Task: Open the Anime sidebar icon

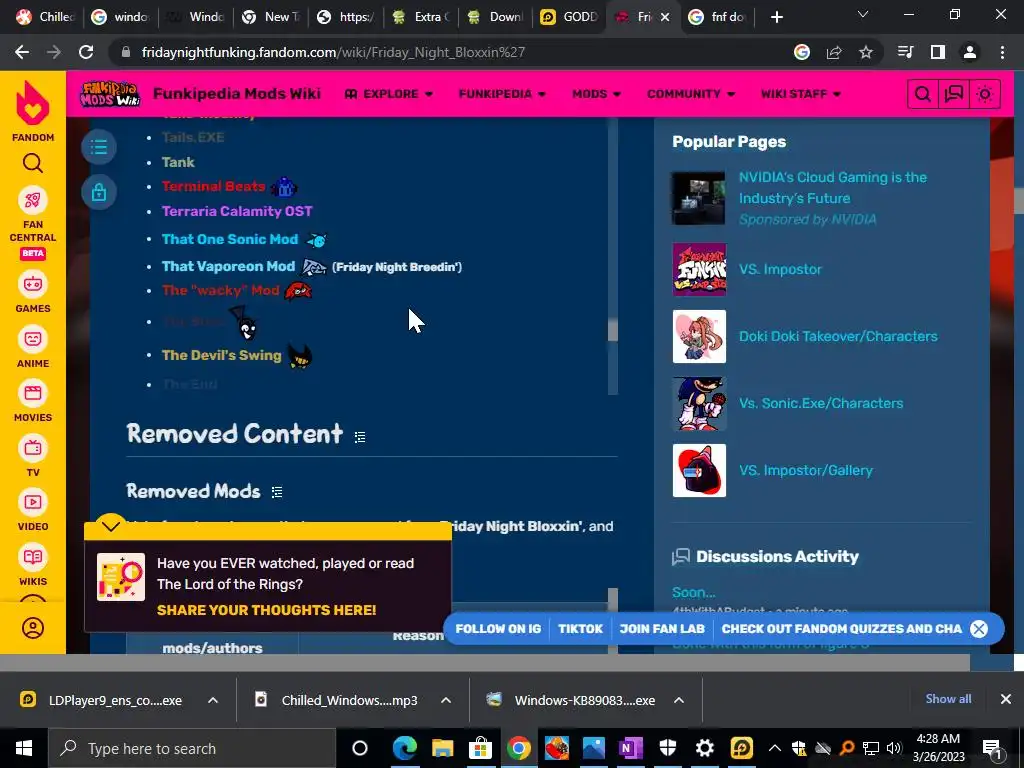Action: pos(33,339)
